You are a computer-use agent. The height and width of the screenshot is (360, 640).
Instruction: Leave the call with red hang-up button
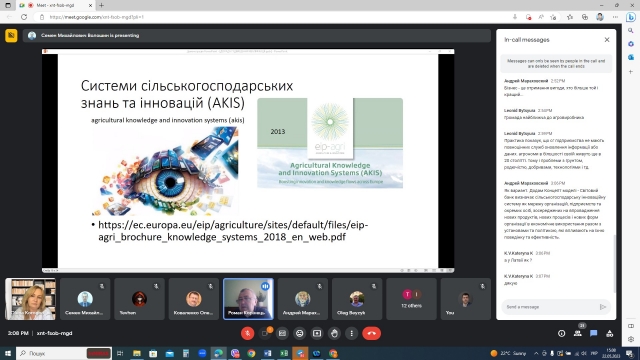371,333
